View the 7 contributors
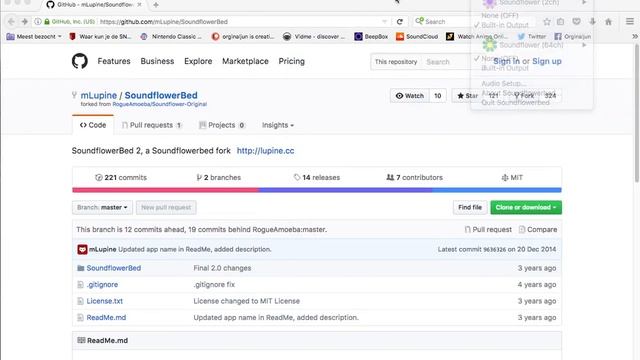Screen dimensions: 640x360 (x=415, y=178)
